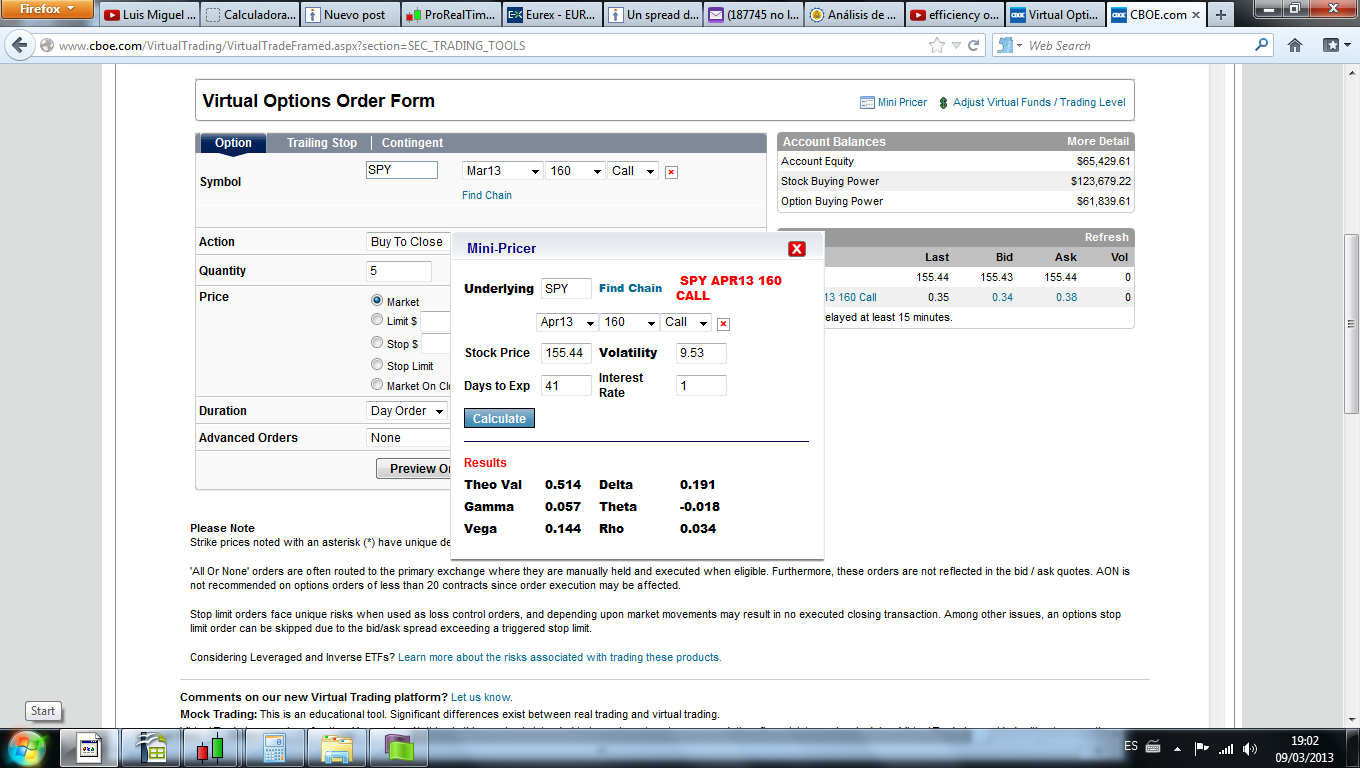Screen dimensions: 1360x768
Task: Click Find Chain link in Mini-Pricer
Action: (x=630, y=288)
